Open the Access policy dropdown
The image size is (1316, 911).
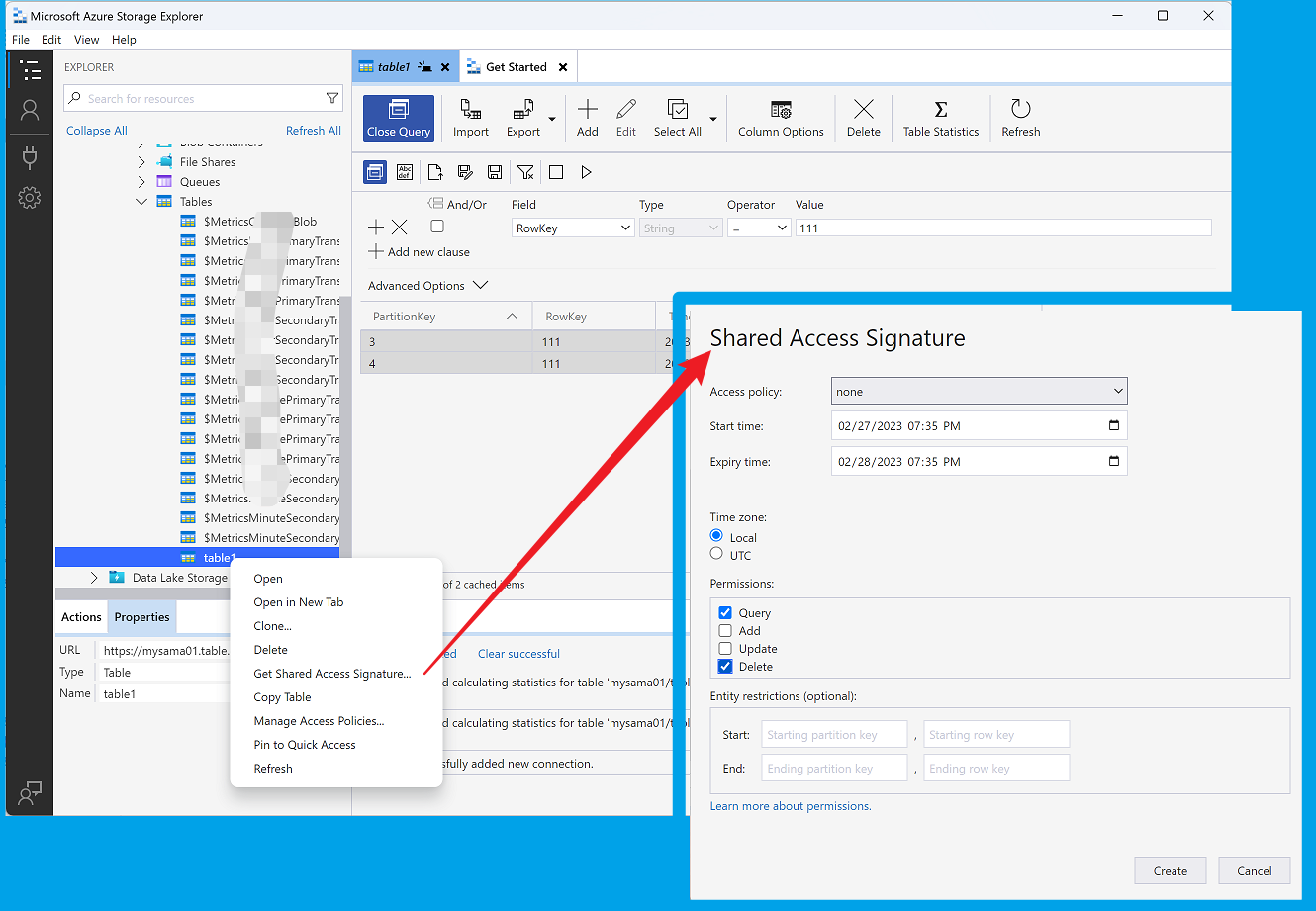979,392
